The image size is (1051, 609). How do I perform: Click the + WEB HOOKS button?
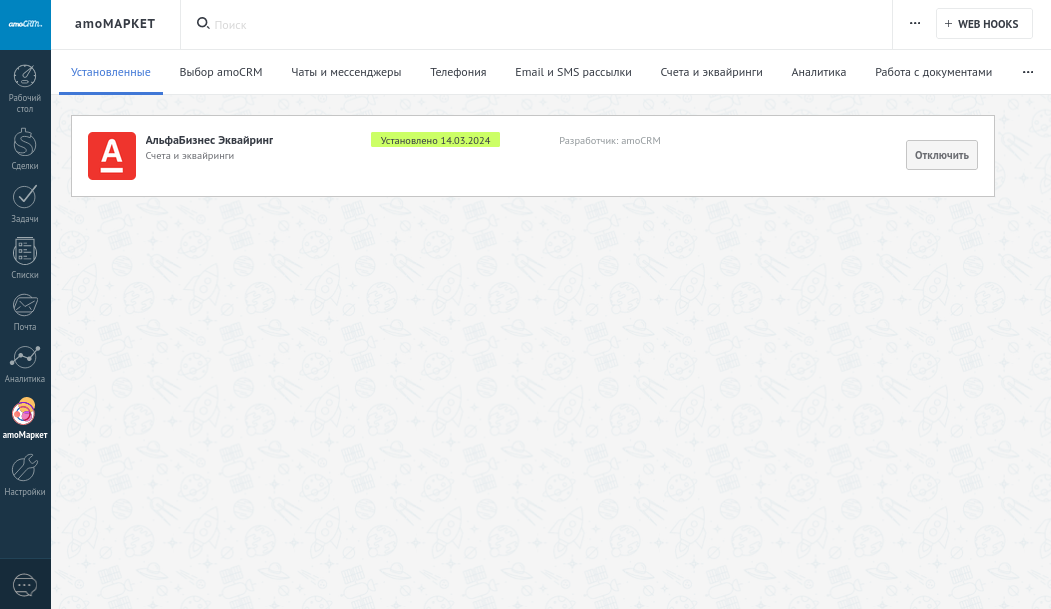(x=983, y=24)
